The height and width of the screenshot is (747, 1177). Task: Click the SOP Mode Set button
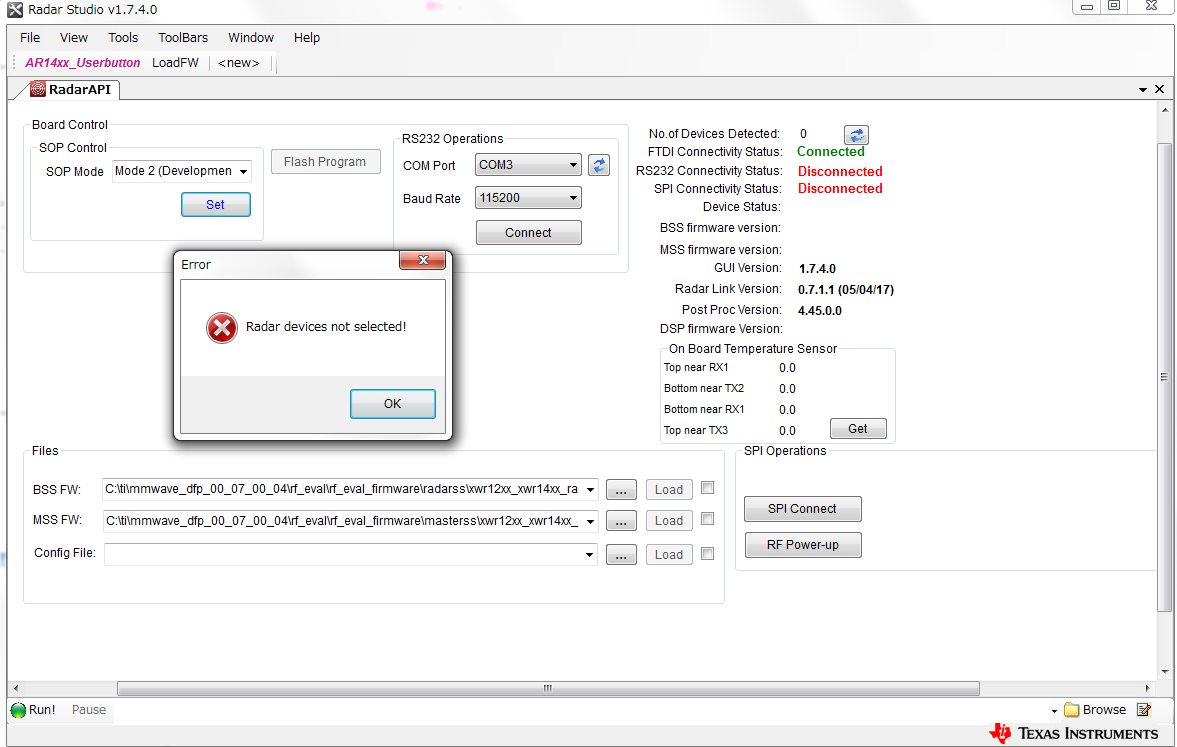(x=215, y=205)
